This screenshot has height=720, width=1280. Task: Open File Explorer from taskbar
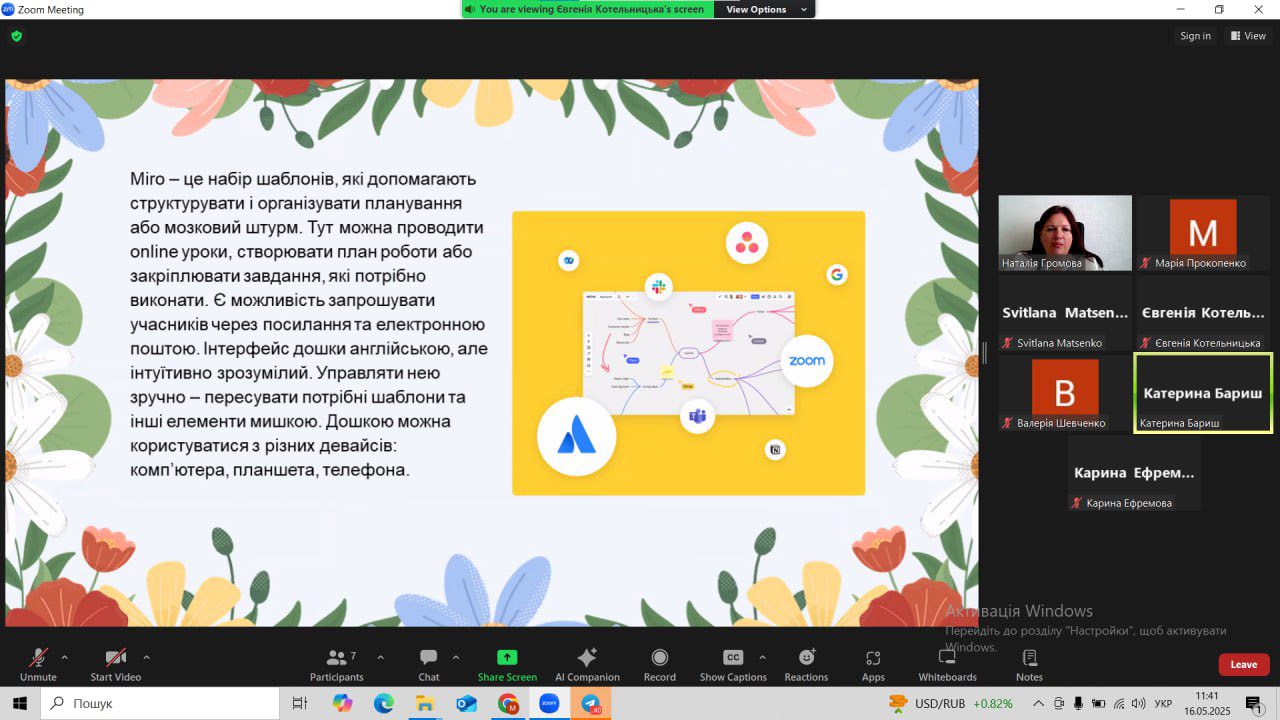point(425,703)
